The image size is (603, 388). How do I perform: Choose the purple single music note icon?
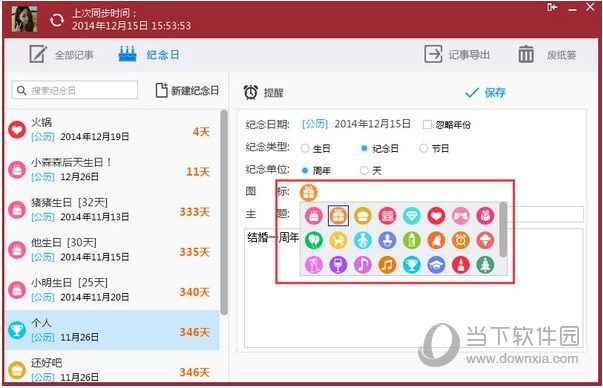click(363, 265)
